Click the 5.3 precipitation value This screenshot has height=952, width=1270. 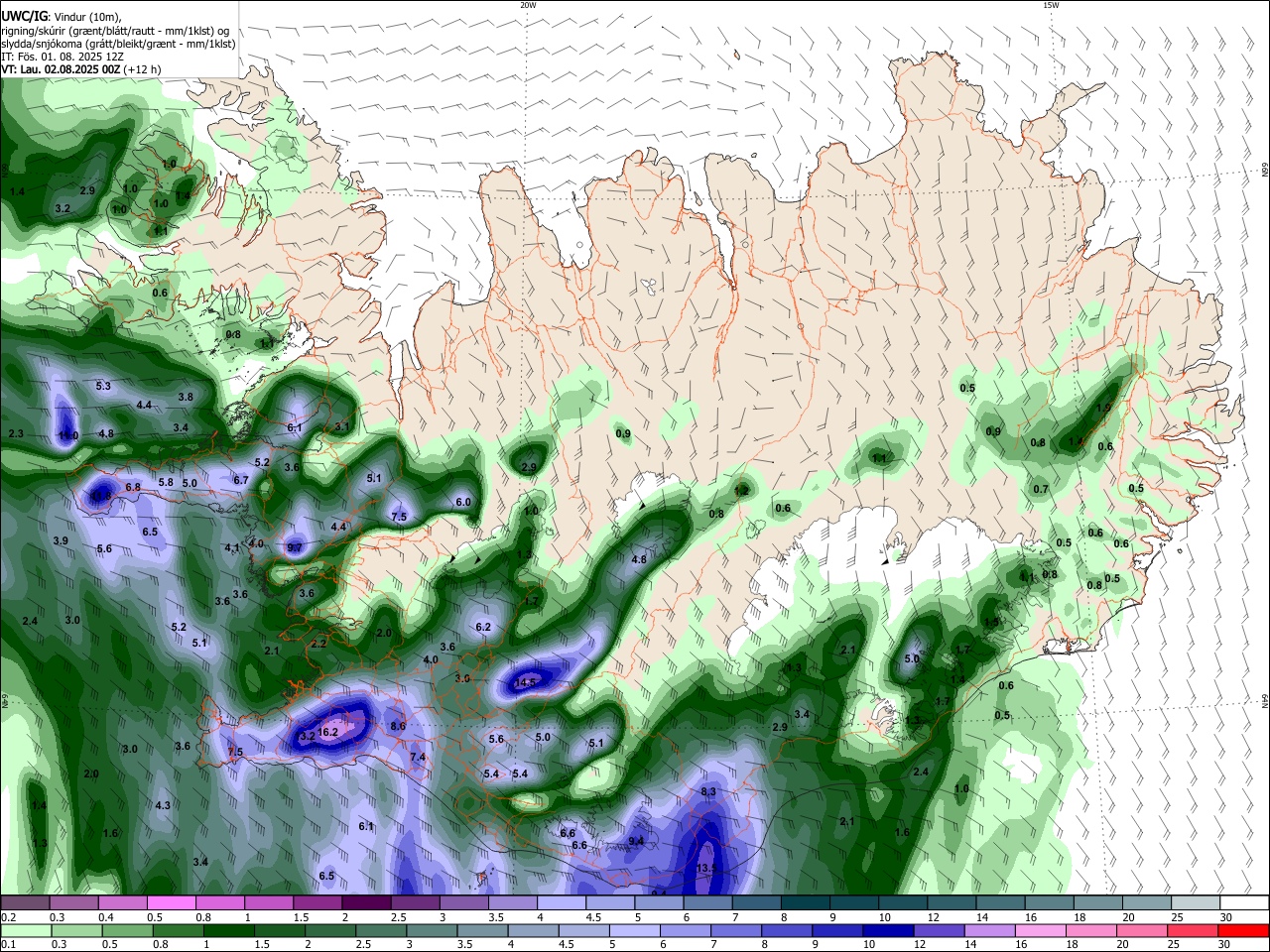coord(103,385)
